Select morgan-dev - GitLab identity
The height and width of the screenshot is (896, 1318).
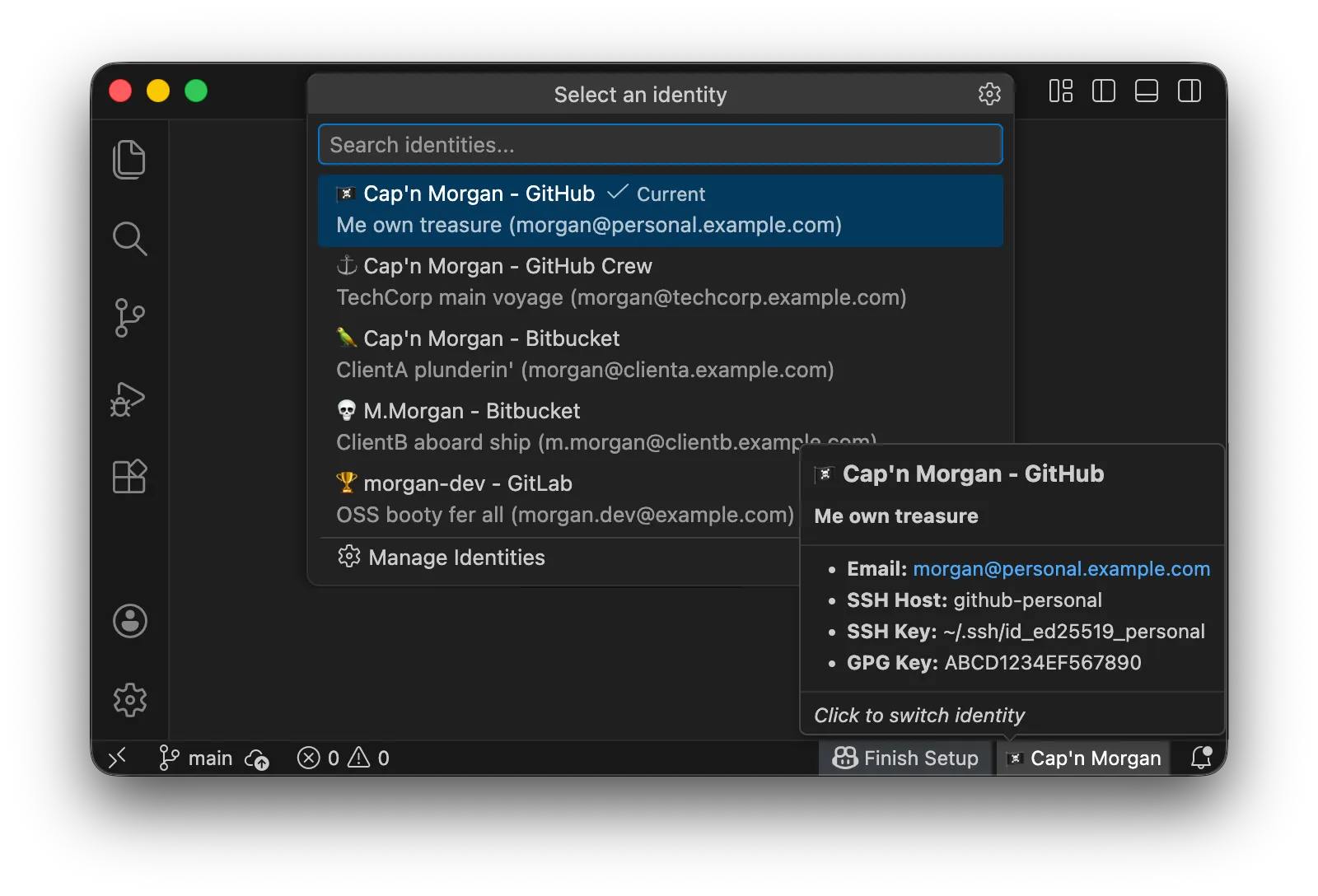point(560,500)
